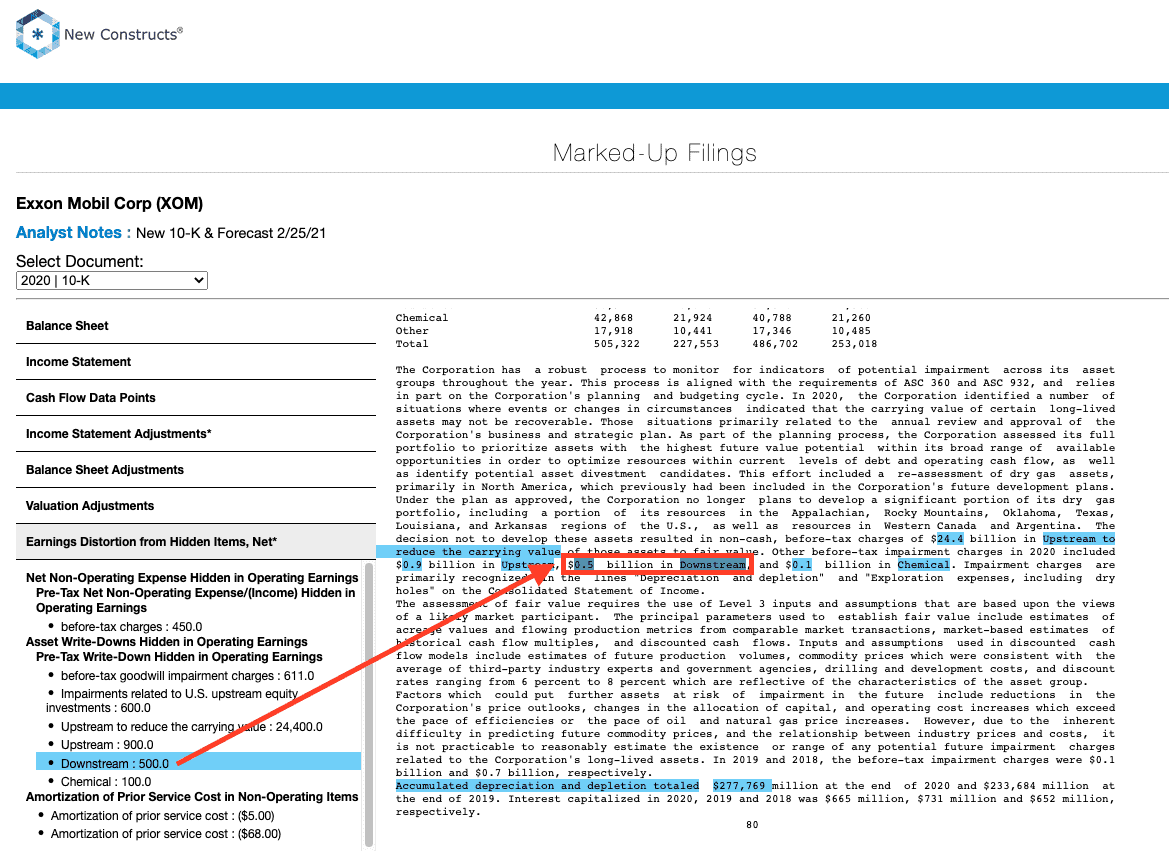Select the Downstream : 500.0 list item

point(198,763)
